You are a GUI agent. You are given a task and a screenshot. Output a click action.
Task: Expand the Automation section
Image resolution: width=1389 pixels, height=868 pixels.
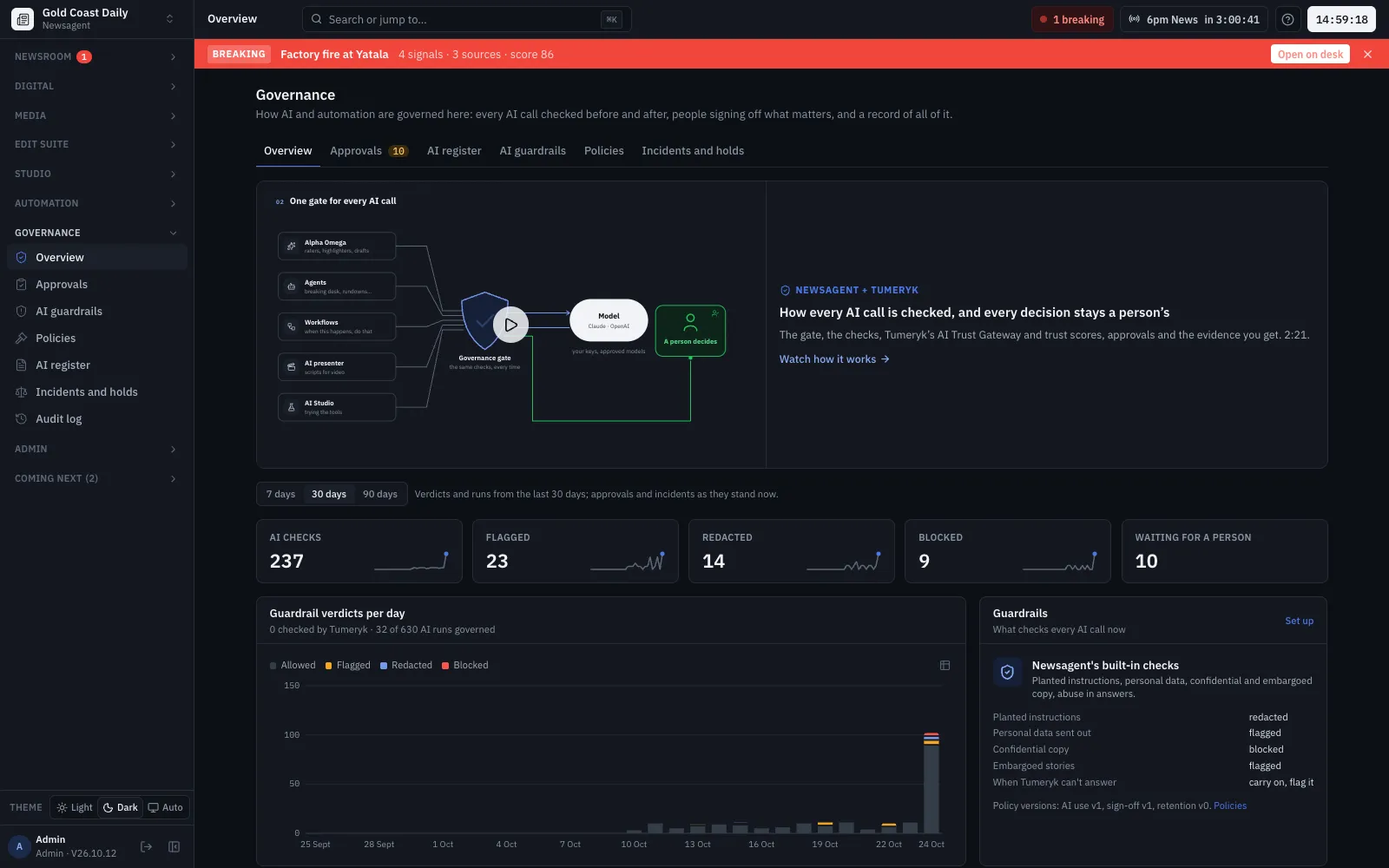(x=96, y=203)
